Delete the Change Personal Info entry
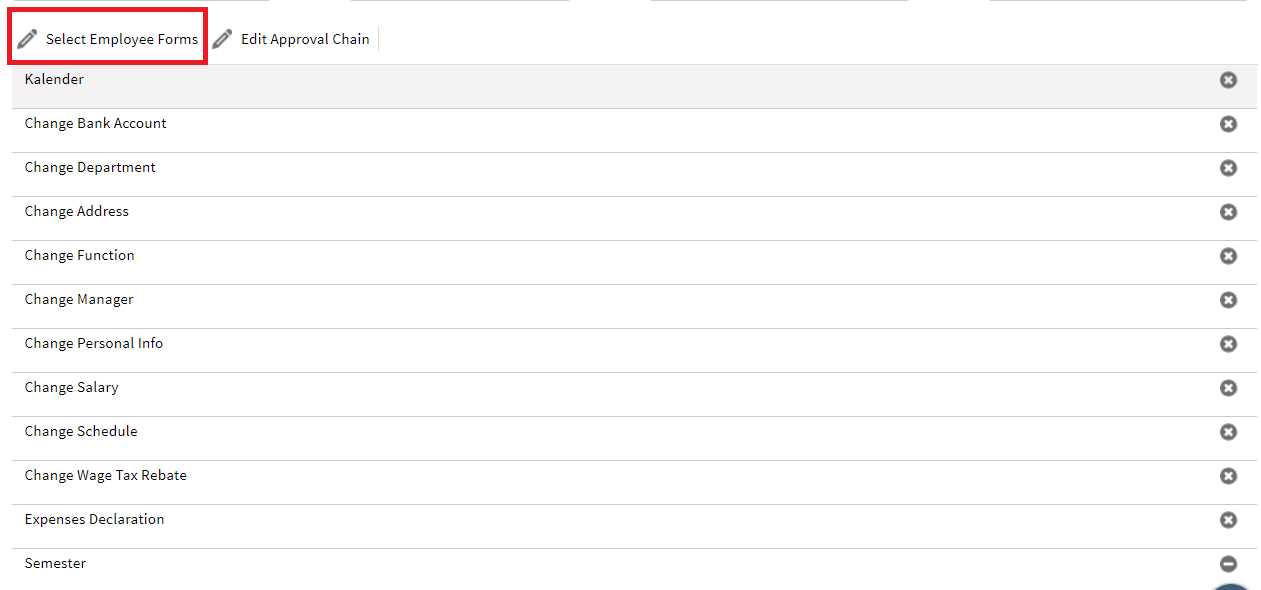1261x590 pixels. pos(1228,344)
